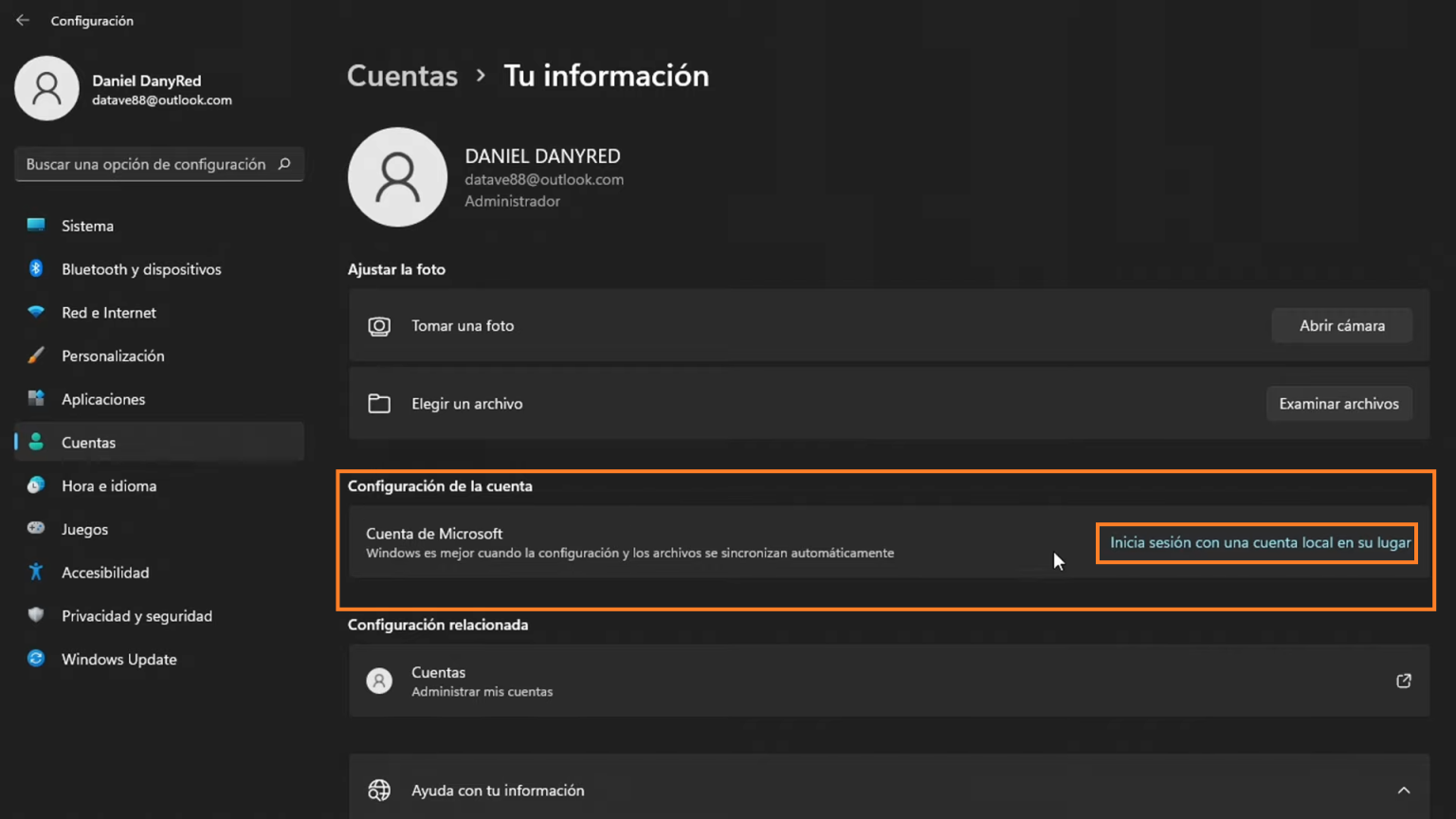Image resolution: width=1456 pixels, height=819 pixels.
Task: Click the folder icon beside Elegir un archivo
Action: [379, 403]
